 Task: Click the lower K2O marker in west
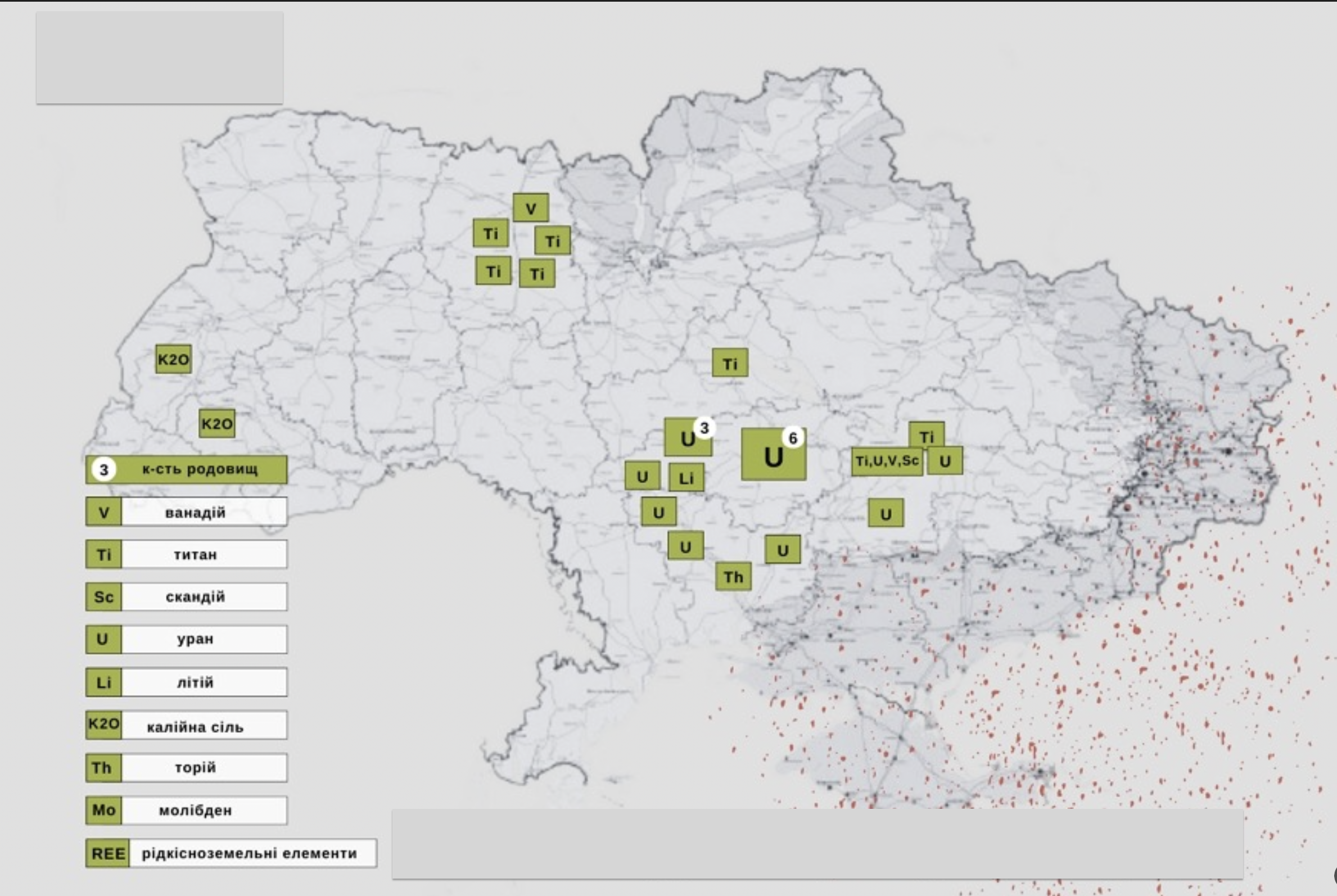tap(216, 423)
